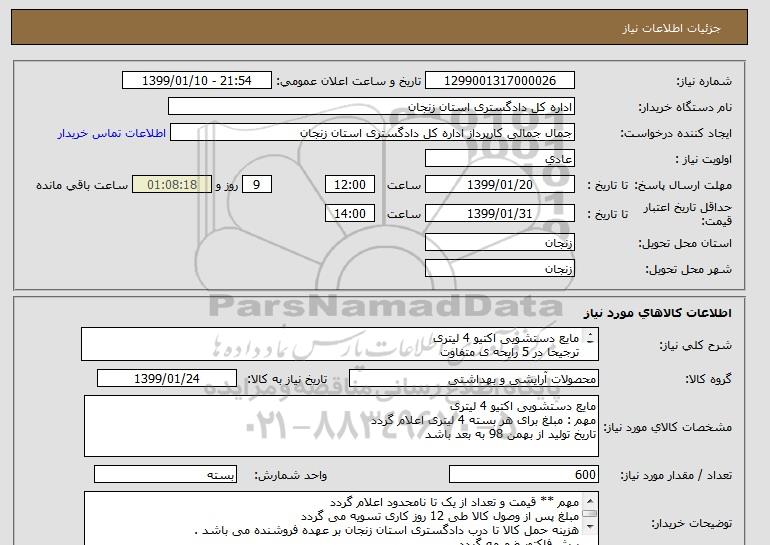Select the تاریخ نیاز به کالا label
The height and width of the screenshot is (545, 770).
point(287,379)
